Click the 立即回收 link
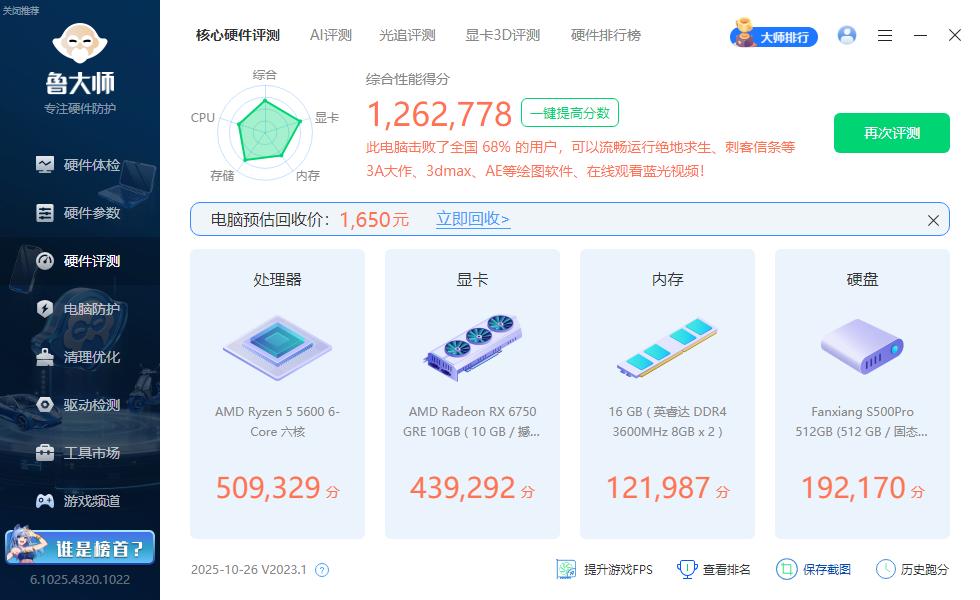This screenshot has height=600, width=980. 473,219
